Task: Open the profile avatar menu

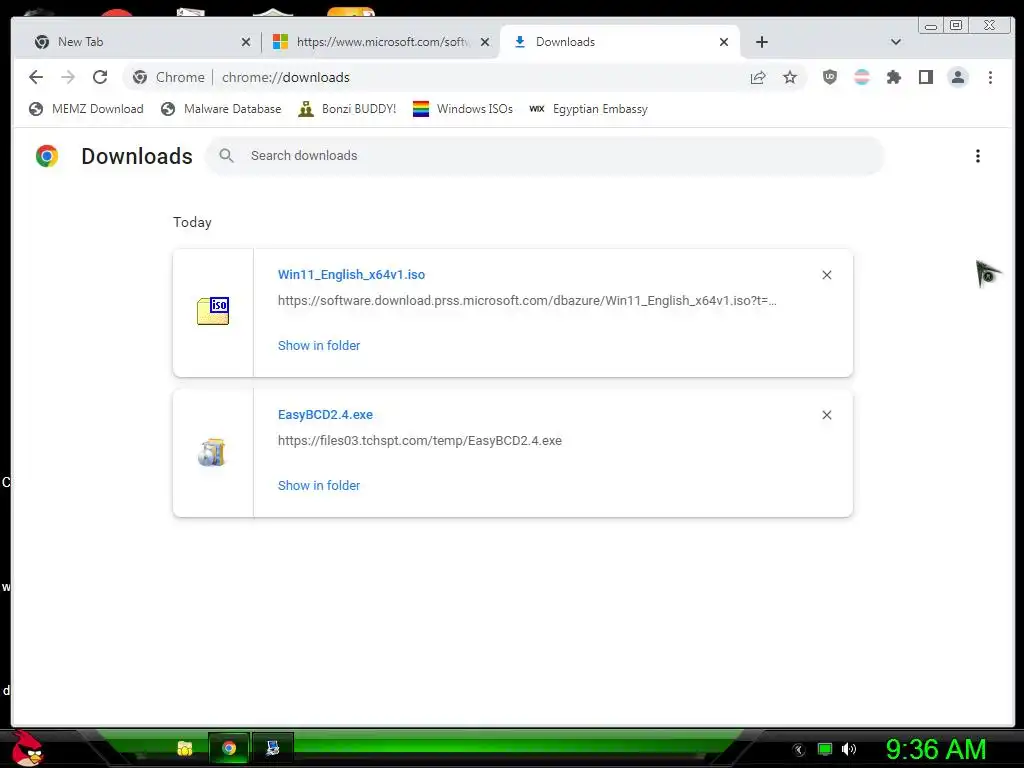Action: [x=957, y=77]
